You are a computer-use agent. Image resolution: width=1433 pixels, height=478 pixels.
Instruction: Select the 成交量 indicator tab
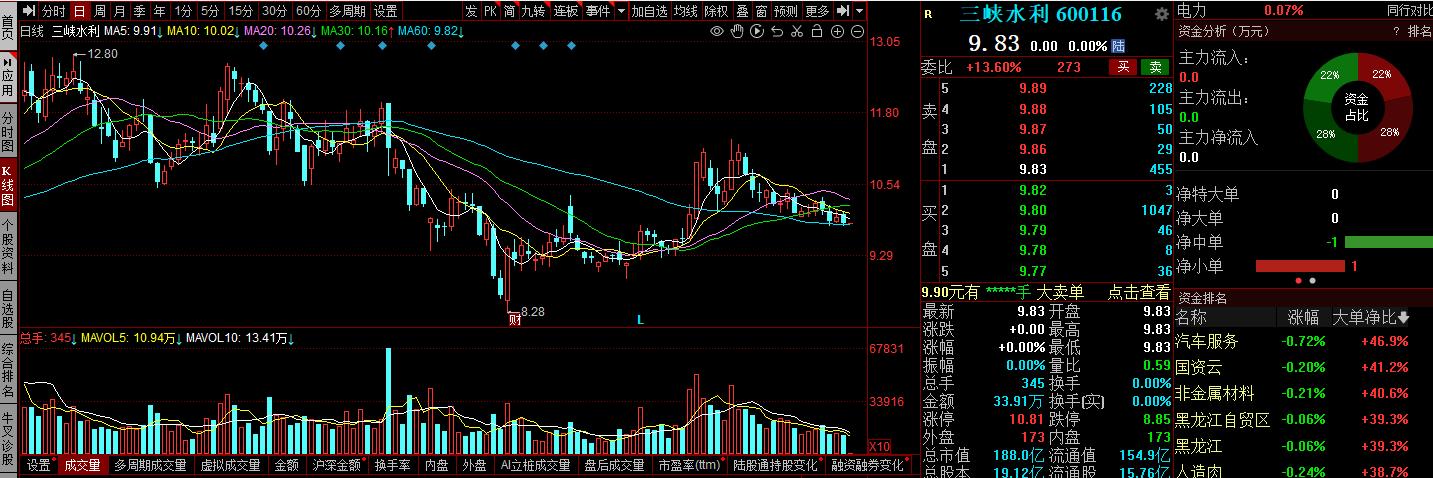tap(82, 465)
